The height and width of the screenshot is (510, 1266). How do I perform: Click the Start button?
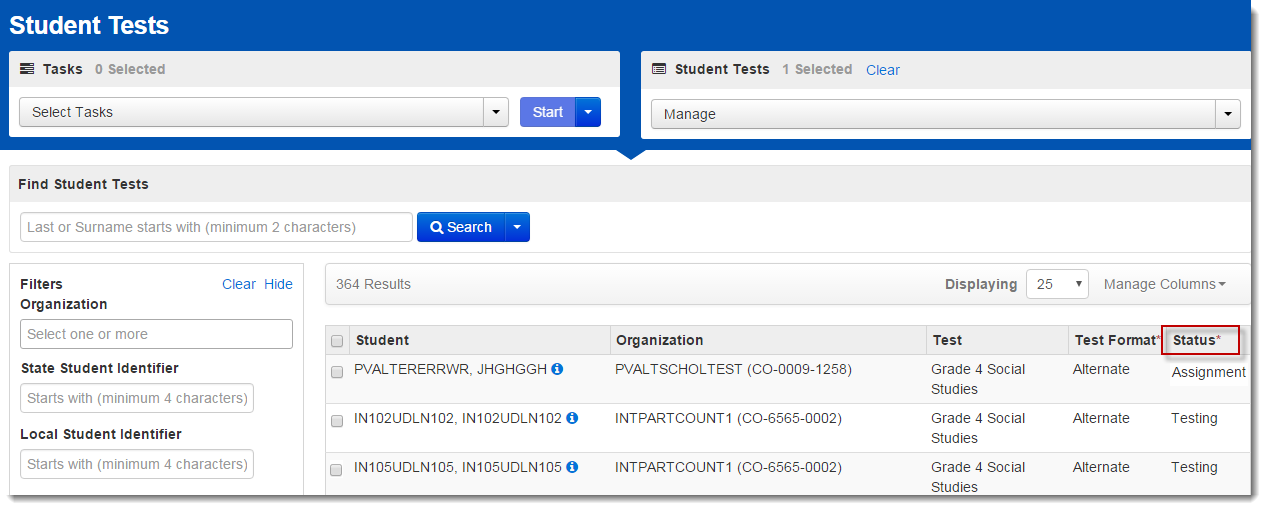pos(547,112)
